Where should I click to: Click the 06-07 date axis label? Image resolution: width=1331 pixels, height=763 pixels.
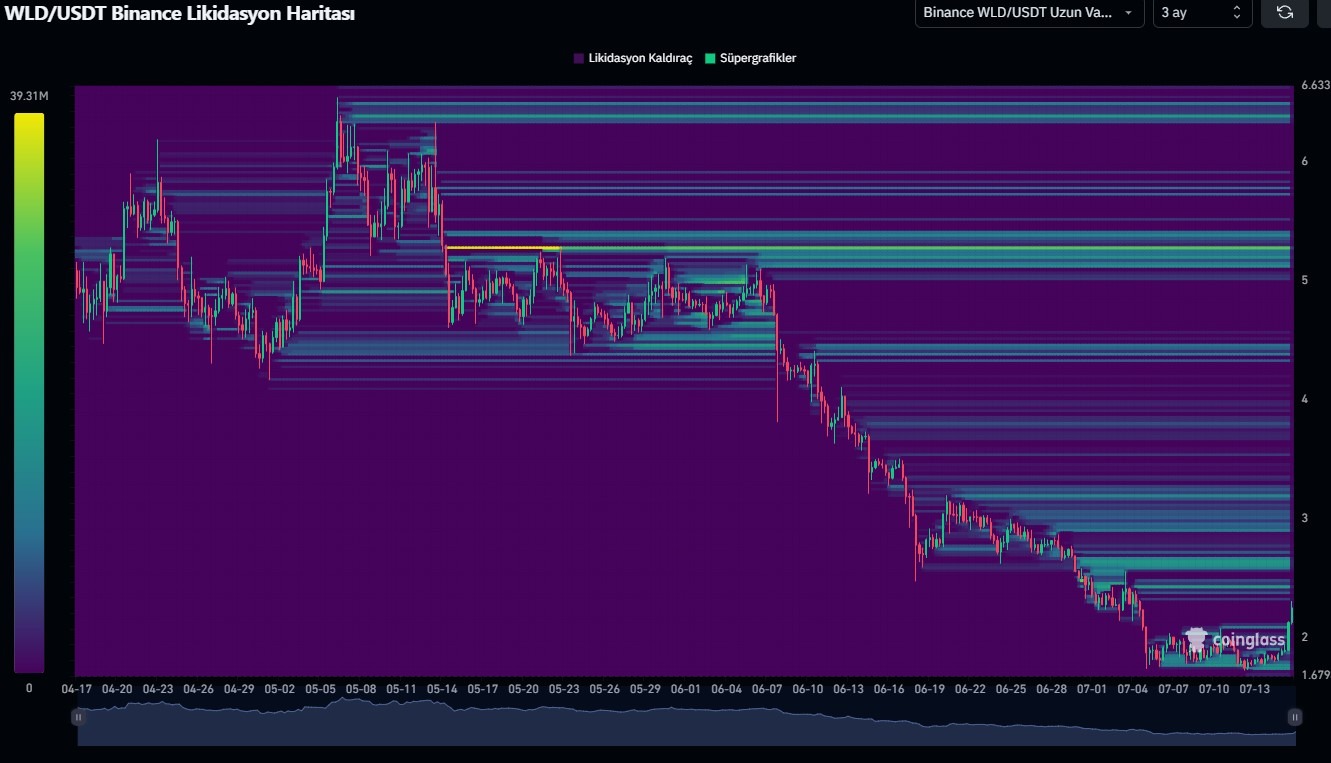767,689
